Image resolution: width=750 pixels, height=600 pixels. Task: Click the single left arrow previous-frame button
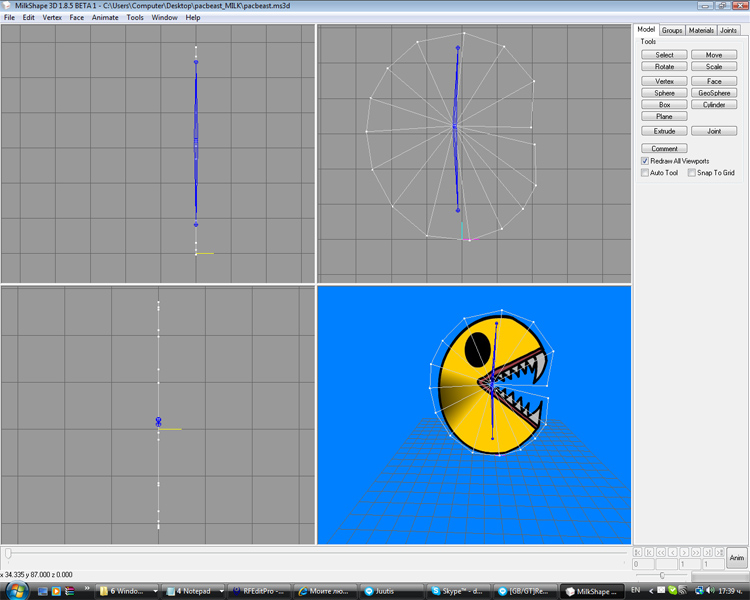point(673,552)
